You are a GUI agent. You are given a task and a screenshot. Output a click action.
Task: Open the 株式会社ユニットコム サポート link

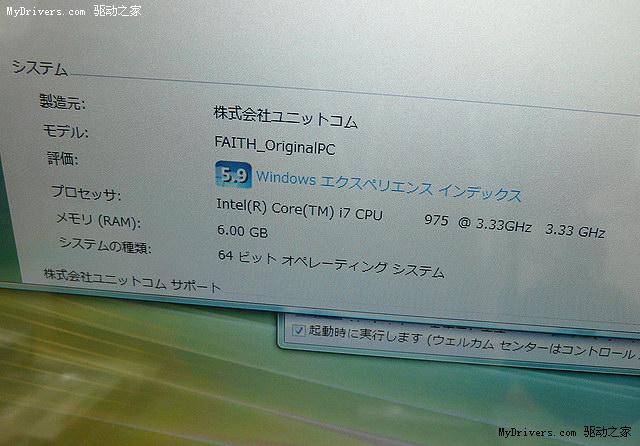[132, 280]
